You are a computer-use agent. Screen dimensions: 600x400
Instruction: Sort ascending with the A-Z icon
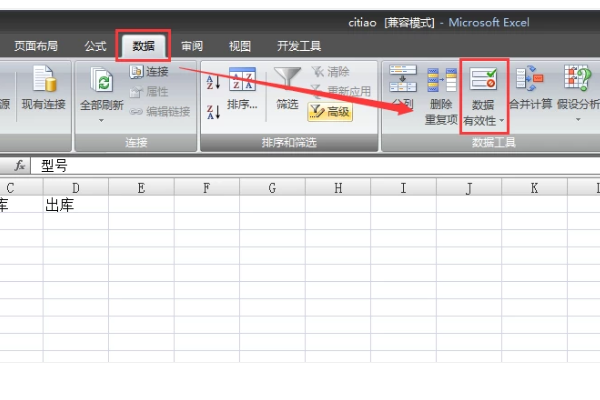pos(213,82)
